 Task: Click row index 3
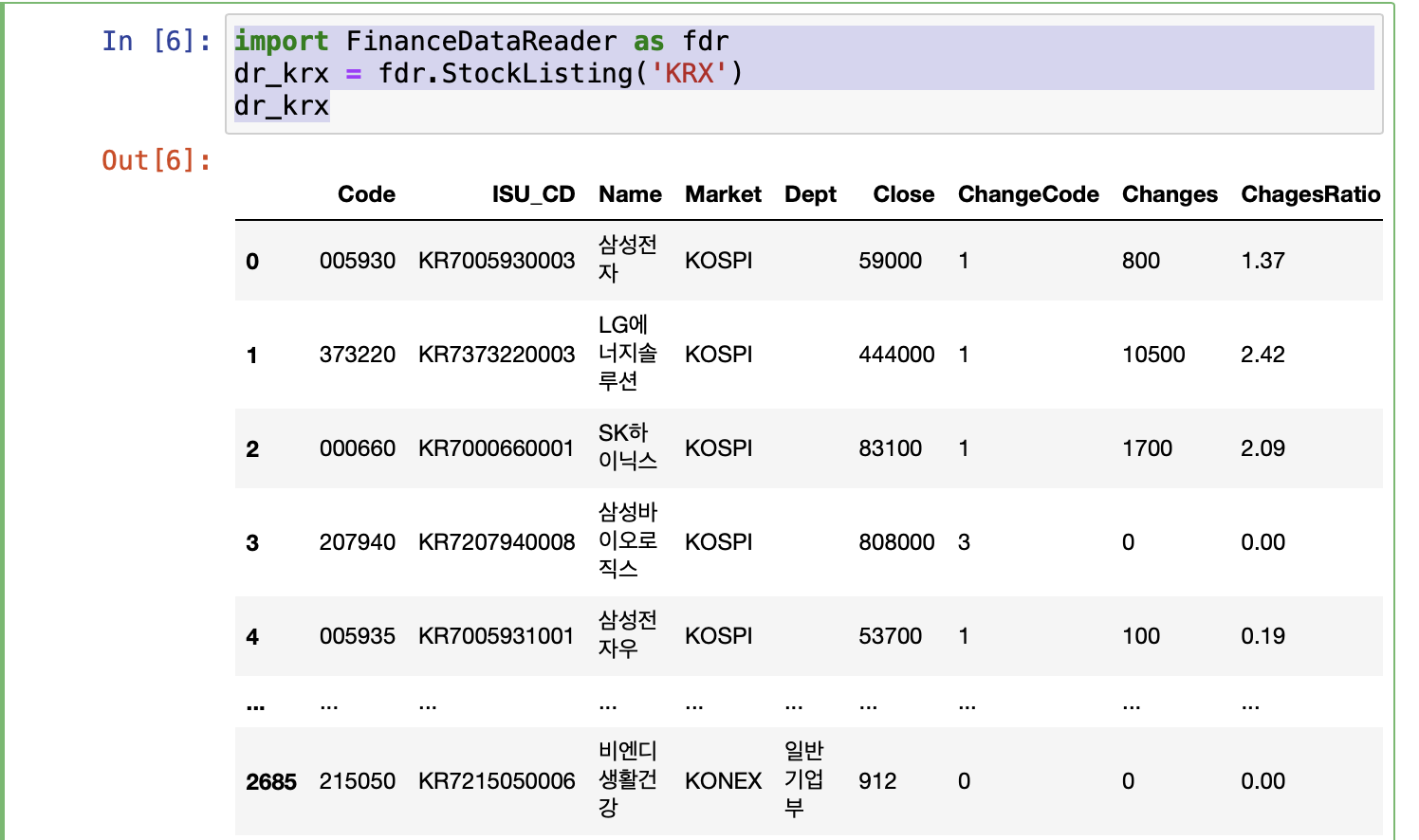[x=252, y=543]
